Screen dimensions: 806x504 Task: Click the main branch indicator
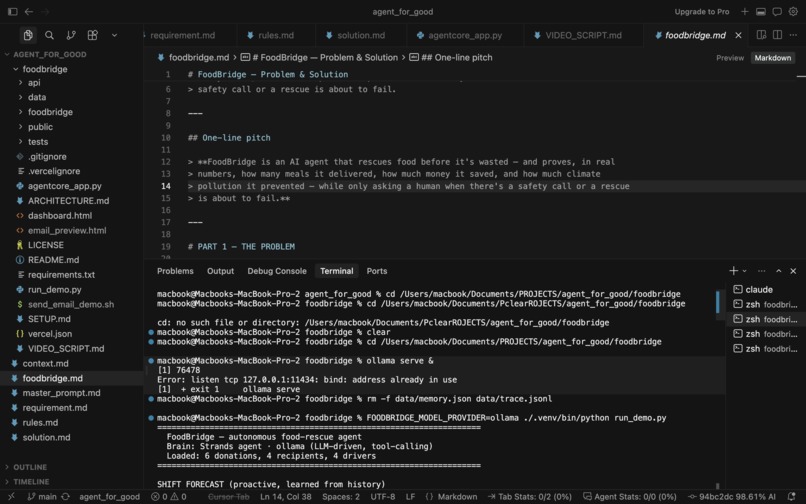[42, 497]
